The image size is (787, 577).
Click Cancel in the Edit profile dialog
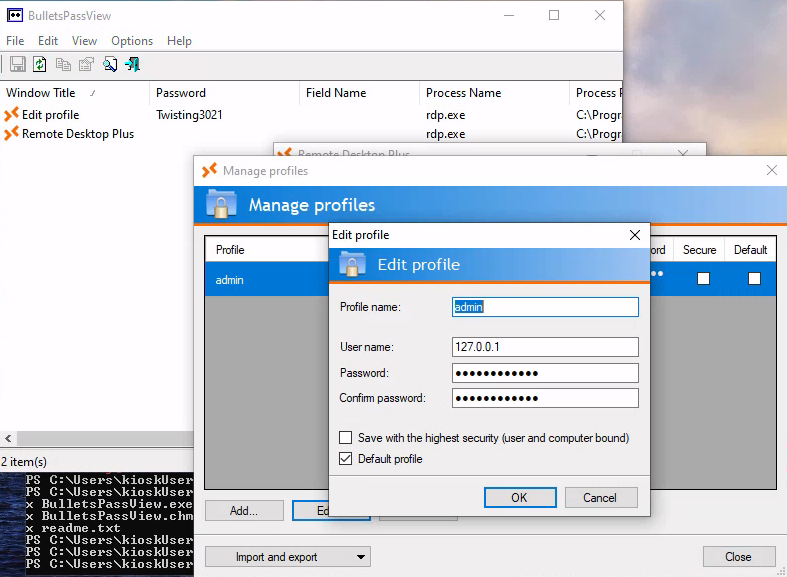pos(601,498)
